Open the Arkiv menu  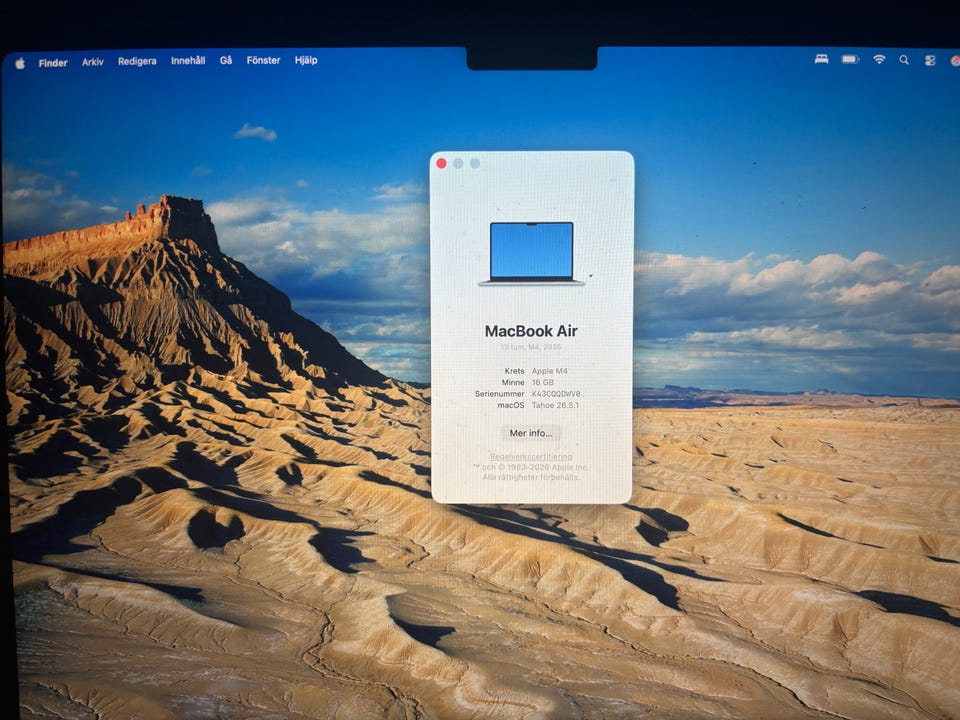click(x=92, y=62)
